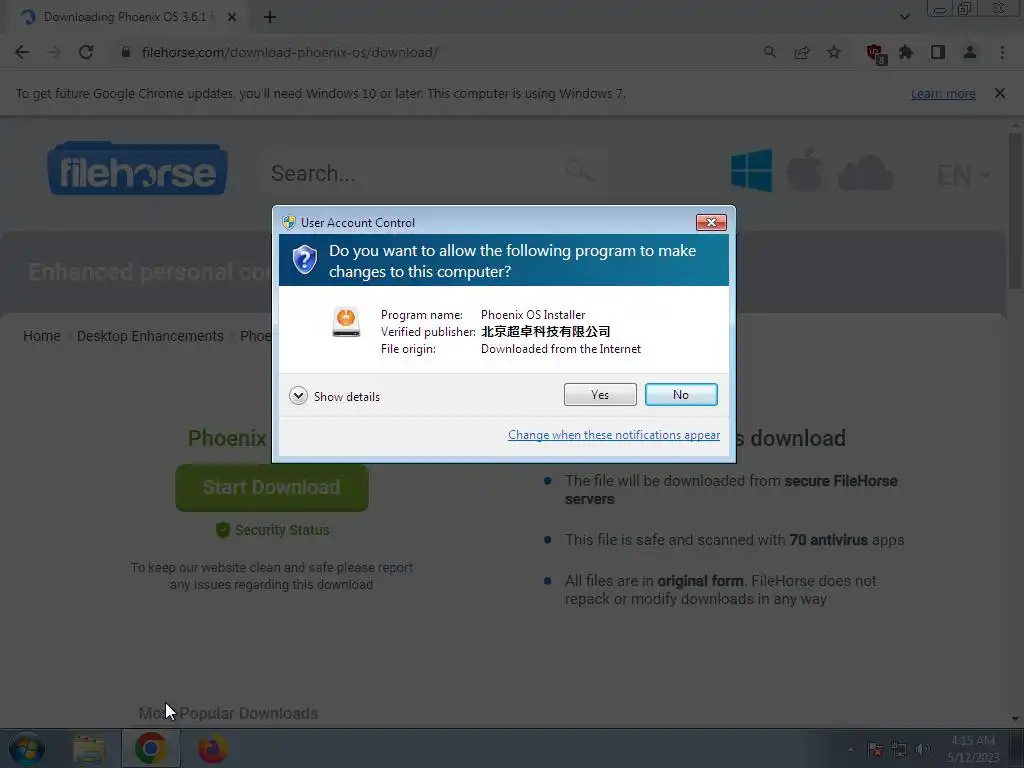
Task: Click Home breadcrumb link
Action: pyautogui.click(x=42, y=336)
